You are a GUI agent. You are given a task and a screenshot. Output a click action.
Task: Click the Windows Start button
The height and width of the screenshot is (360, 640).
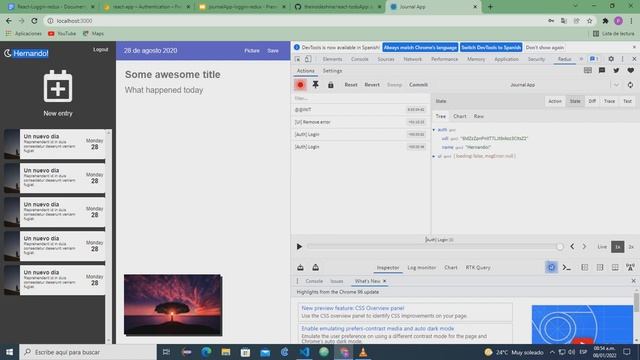(x=9, y=352)
